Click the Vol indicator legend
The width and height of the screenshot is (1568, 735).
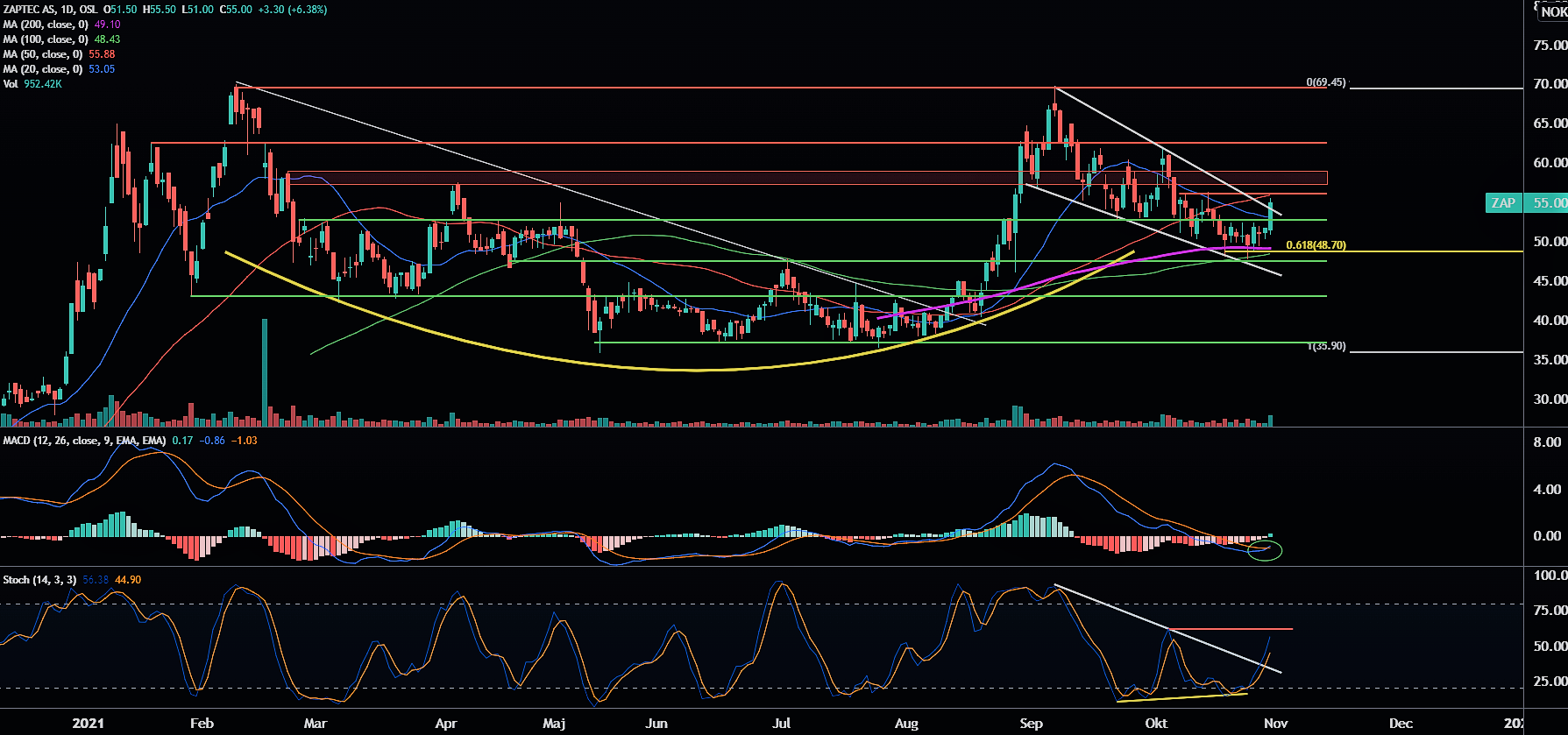tap(11, 84)
